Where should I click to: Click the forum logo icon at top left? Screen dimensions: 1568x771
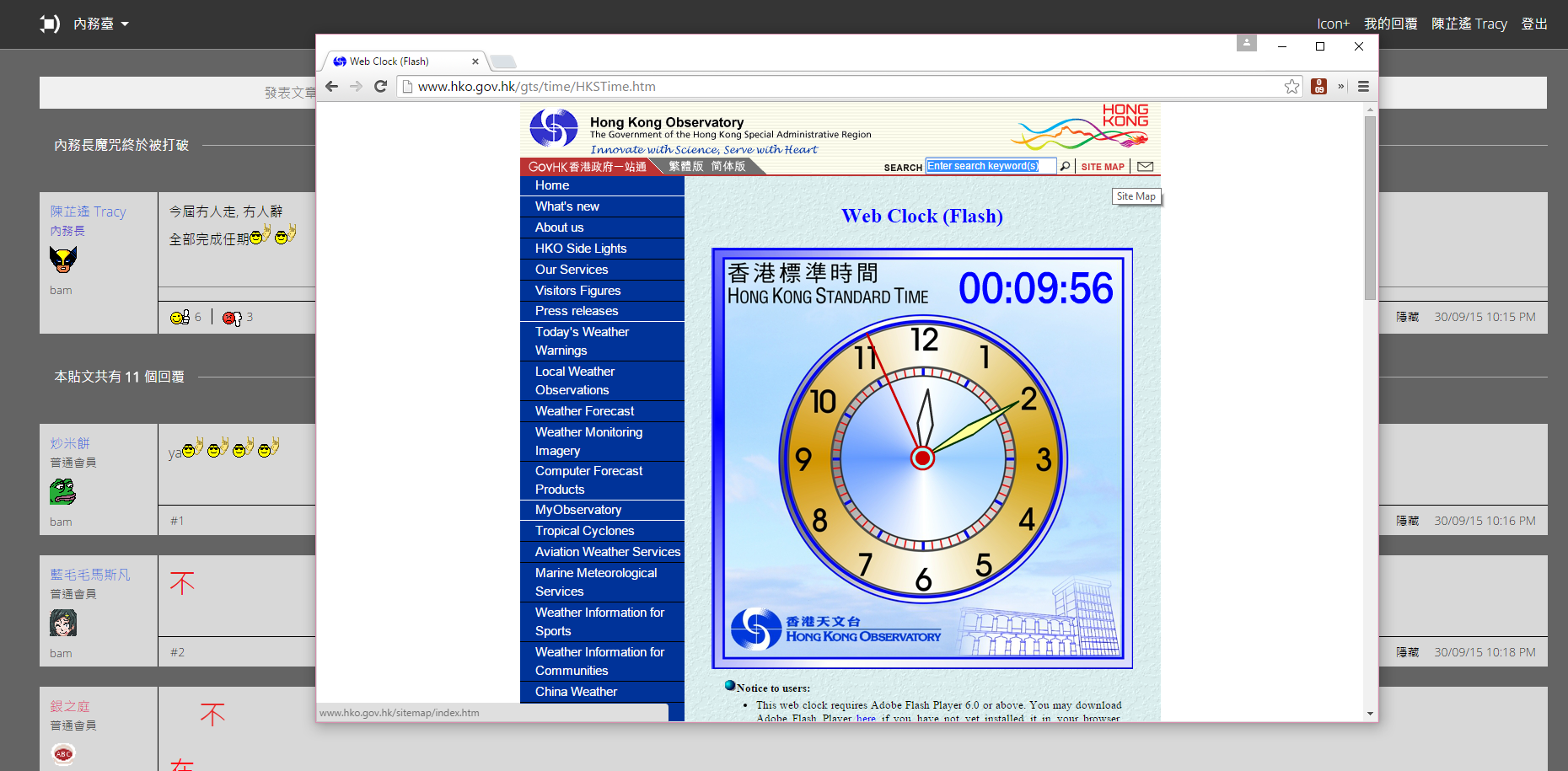point(50,24)
